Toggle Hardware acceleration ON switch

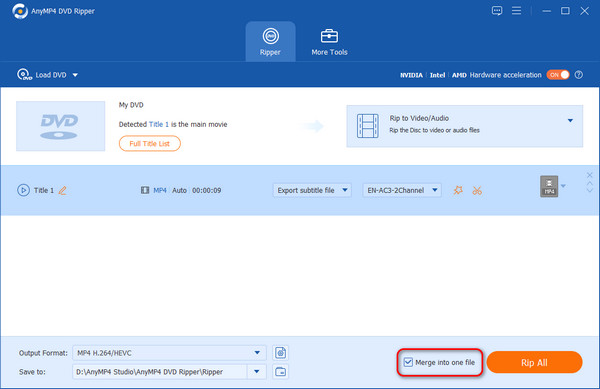pyautogui.click(x=558, y=75)
